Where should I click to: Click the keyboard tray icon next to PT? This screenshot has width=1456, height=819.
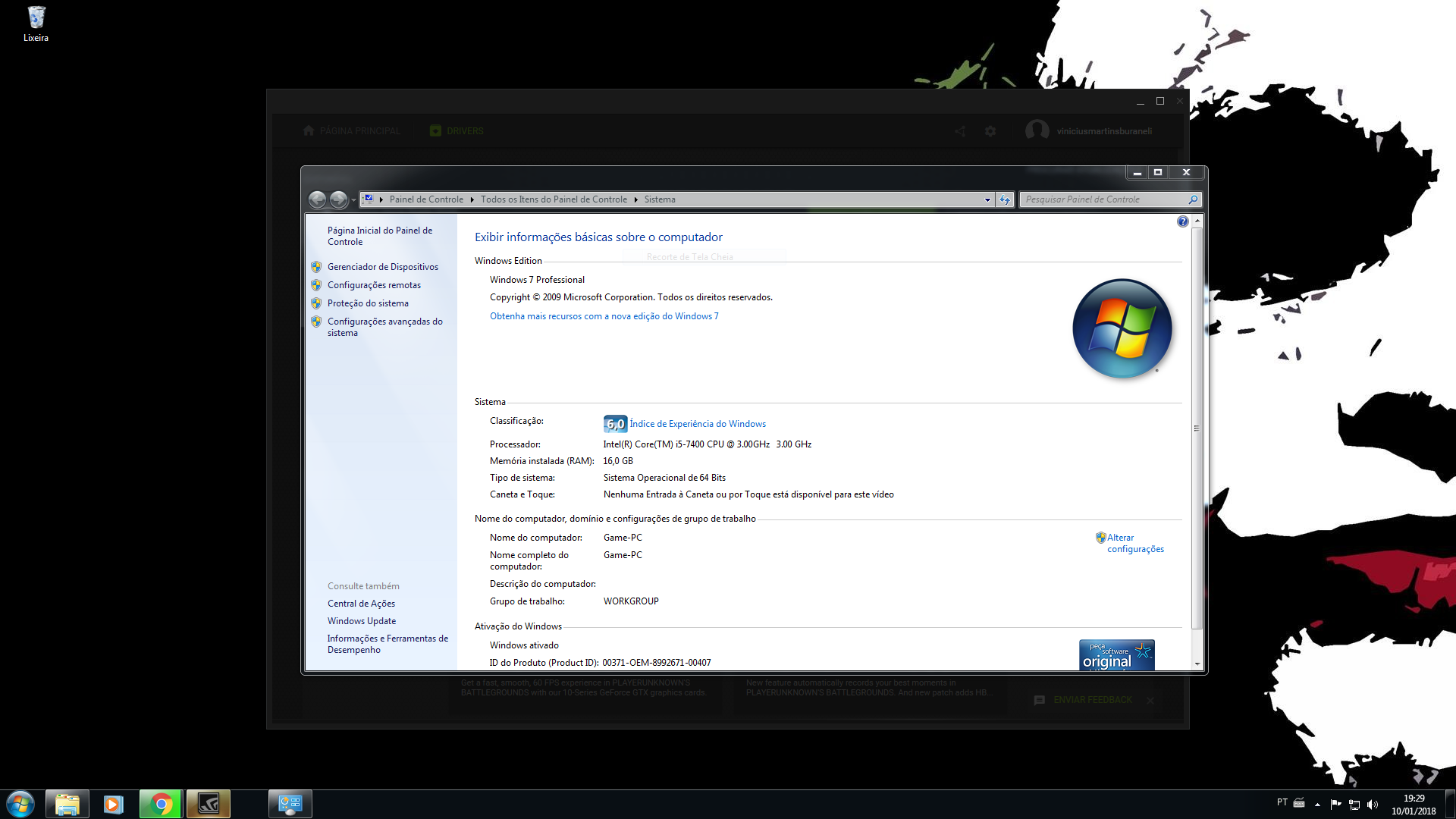(1299, 802)
